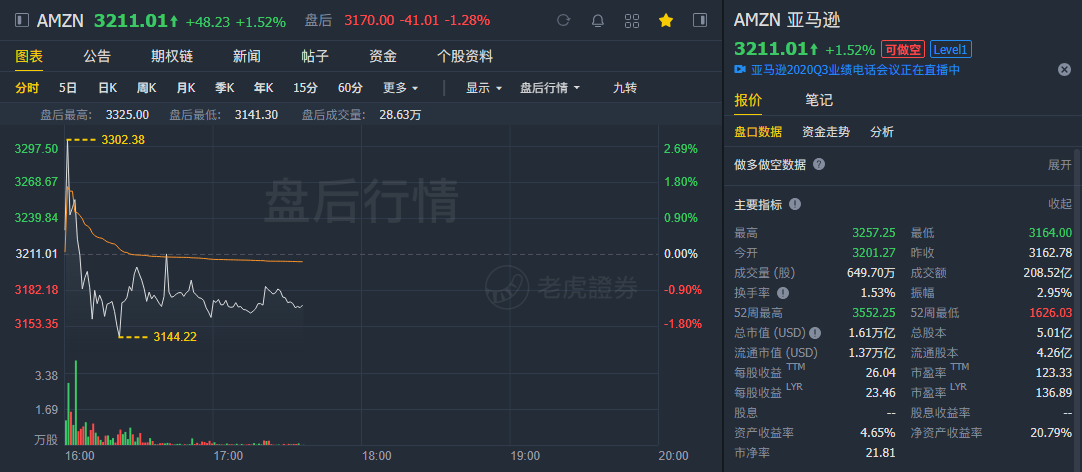Viewport: 1082px width, 472px height.
Task: Open the 帖子 tab
Action: coord(315,56)
